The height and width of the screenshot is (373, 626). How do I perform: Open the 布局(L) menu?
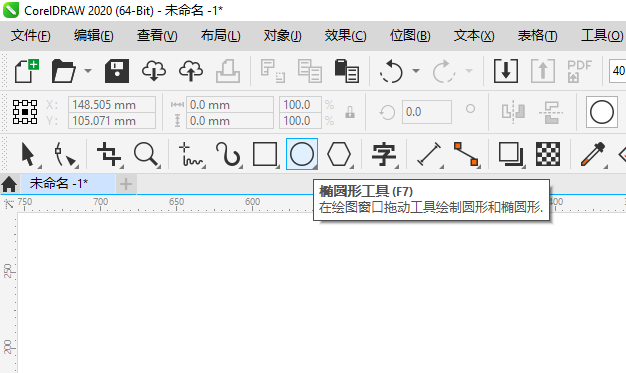[x=221, y=36]
